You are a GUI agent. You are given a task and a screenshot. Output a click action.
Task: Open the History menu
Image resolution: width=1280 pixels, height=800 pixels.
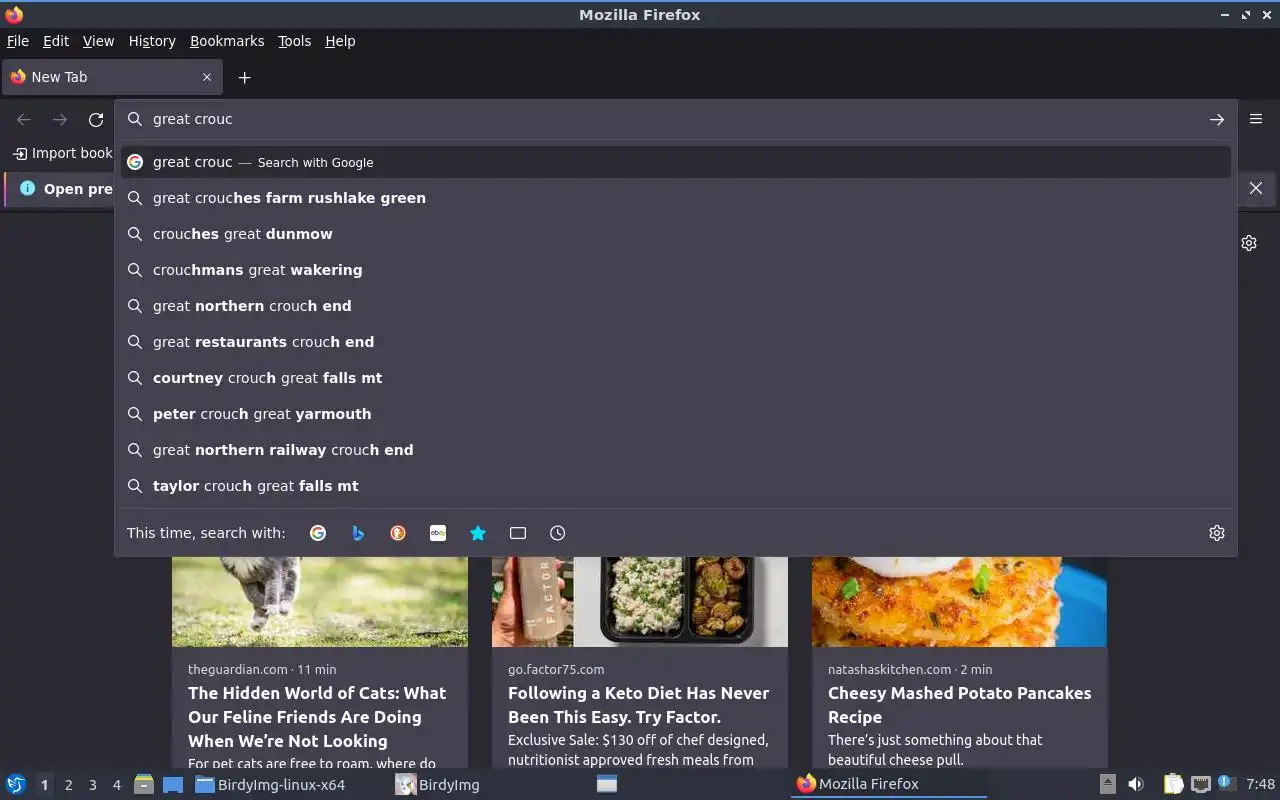pyautogui.click(x=152, y=41)
